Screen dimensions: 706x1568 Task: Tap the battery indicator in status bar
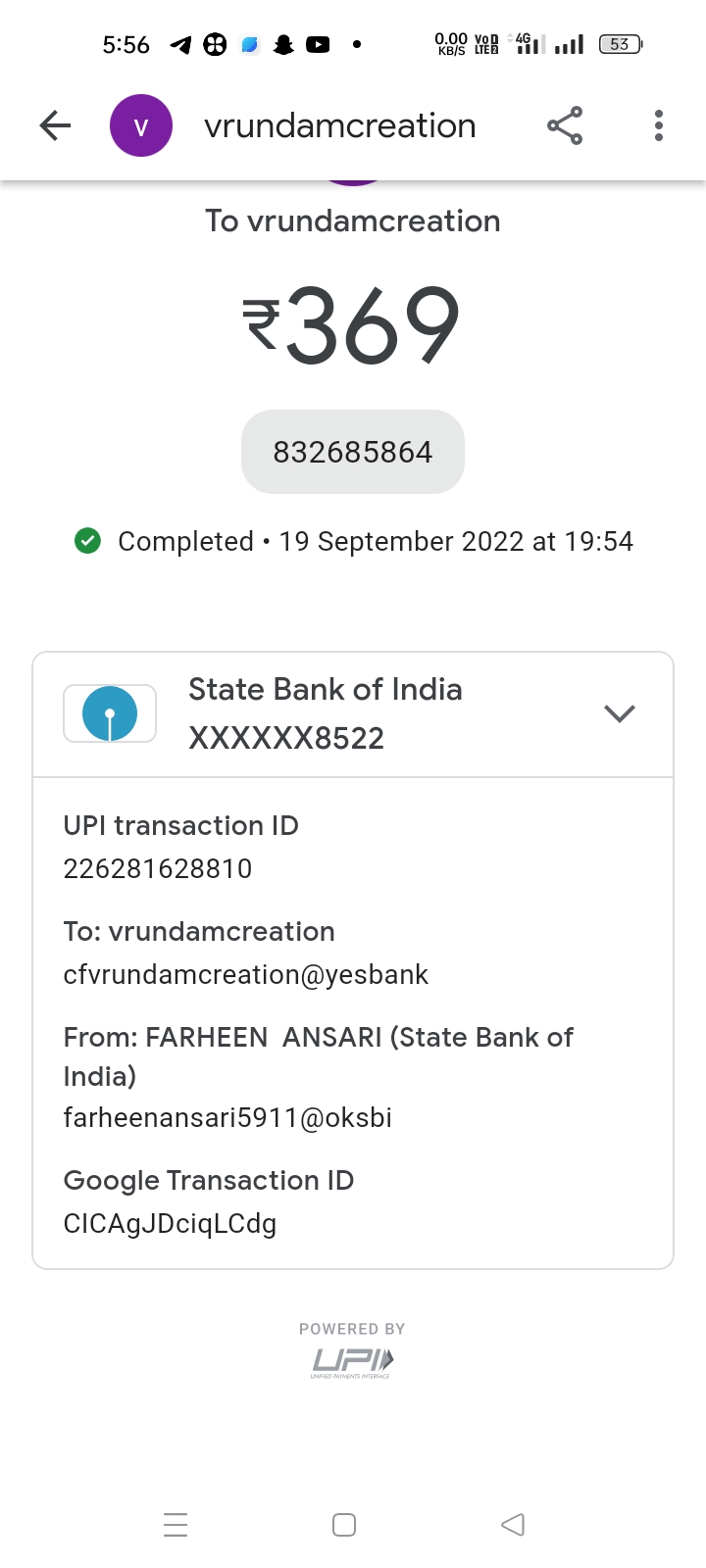(621, 44)
